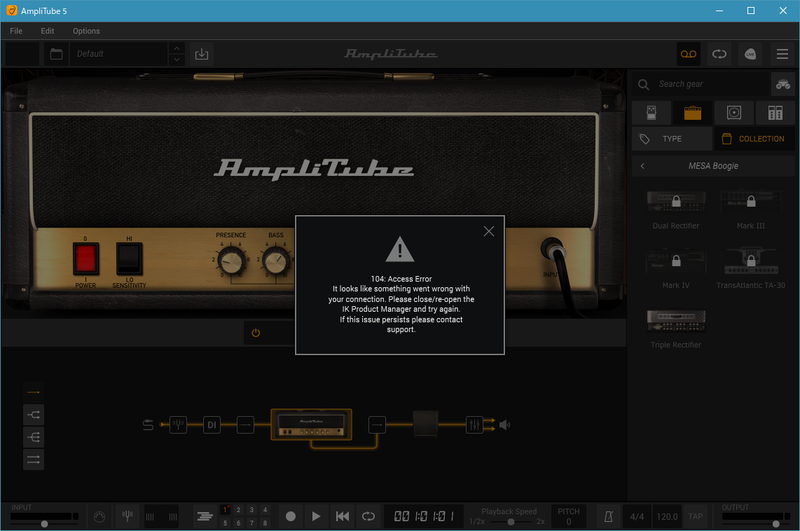This screenshot has height=531, width=800.
Task: Select the parallel dual-line routing icon
Action: (x=33, y=460)
